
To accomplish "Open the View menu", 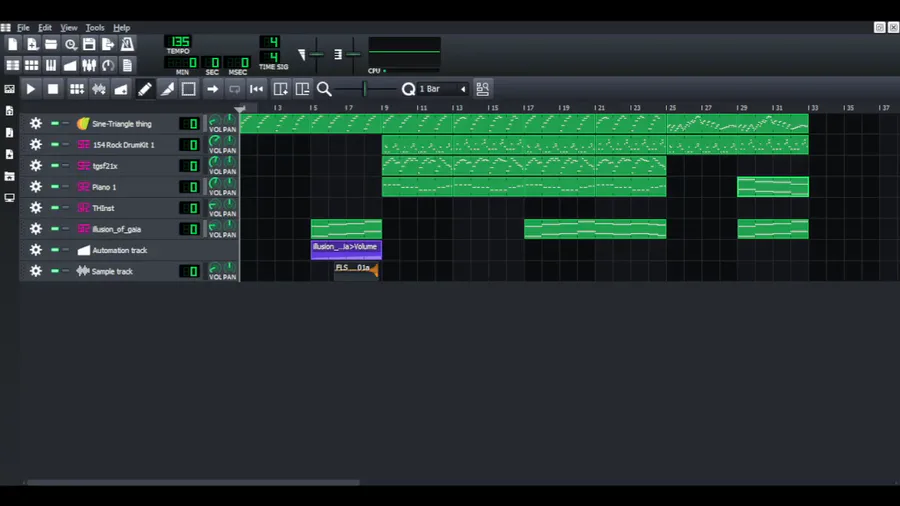I will tap(69, 28).
